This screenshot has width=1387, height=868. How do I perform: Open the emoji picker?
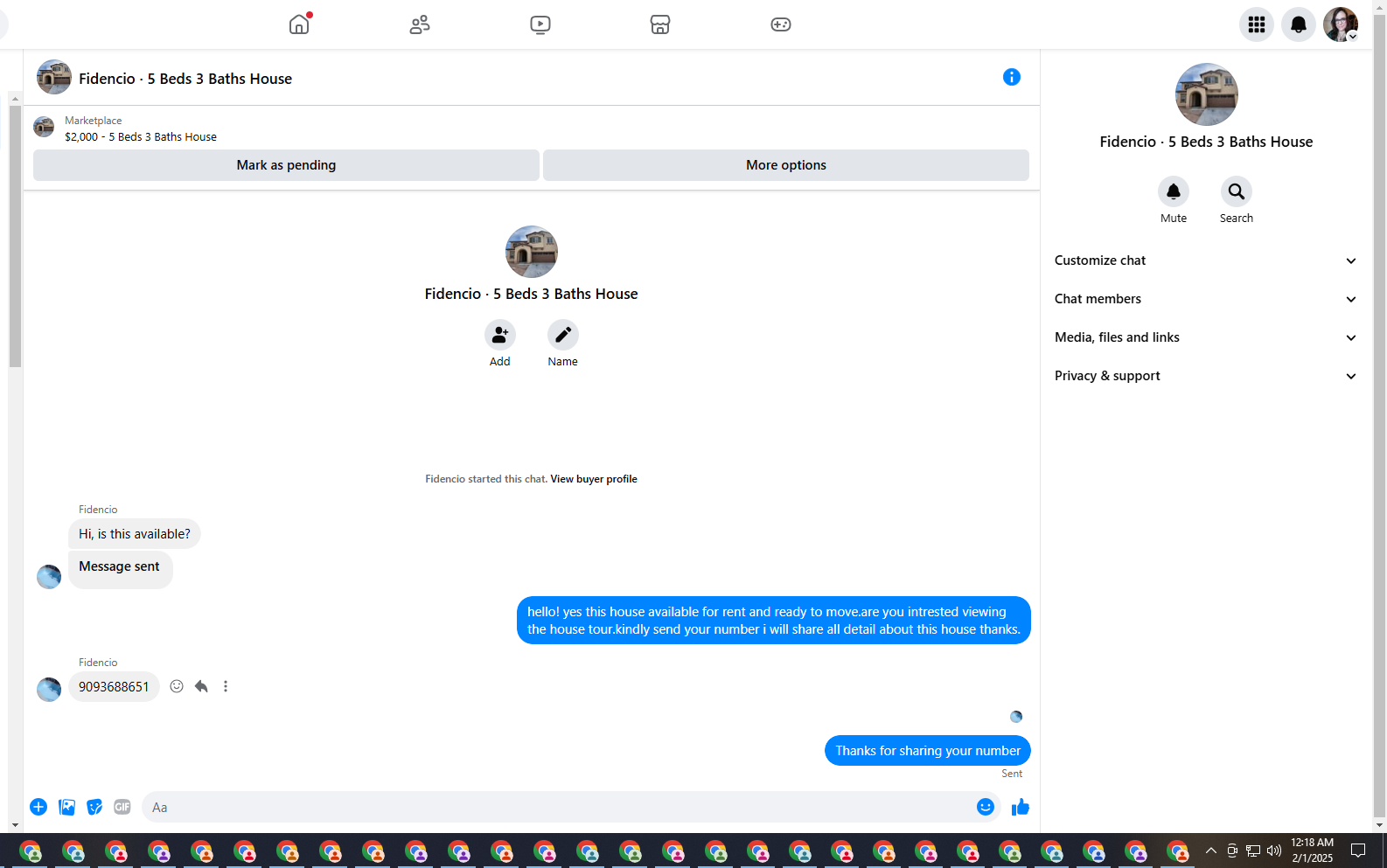coord(986,807)
